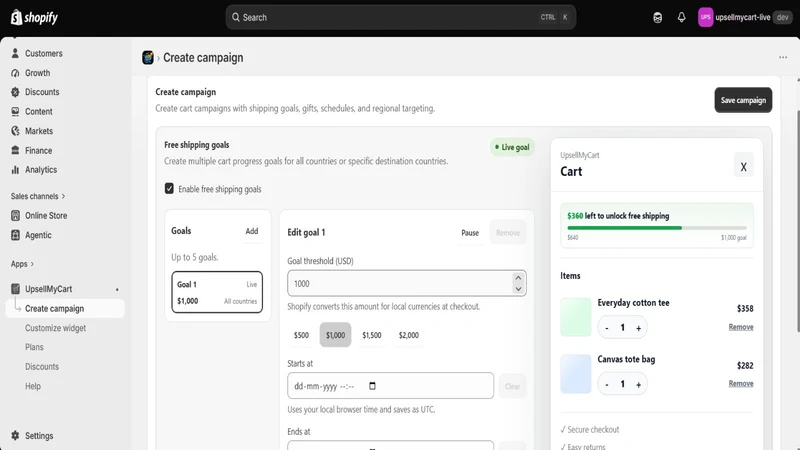
Task: Open the three-dot more actions menu
Action: pos(783,57)
